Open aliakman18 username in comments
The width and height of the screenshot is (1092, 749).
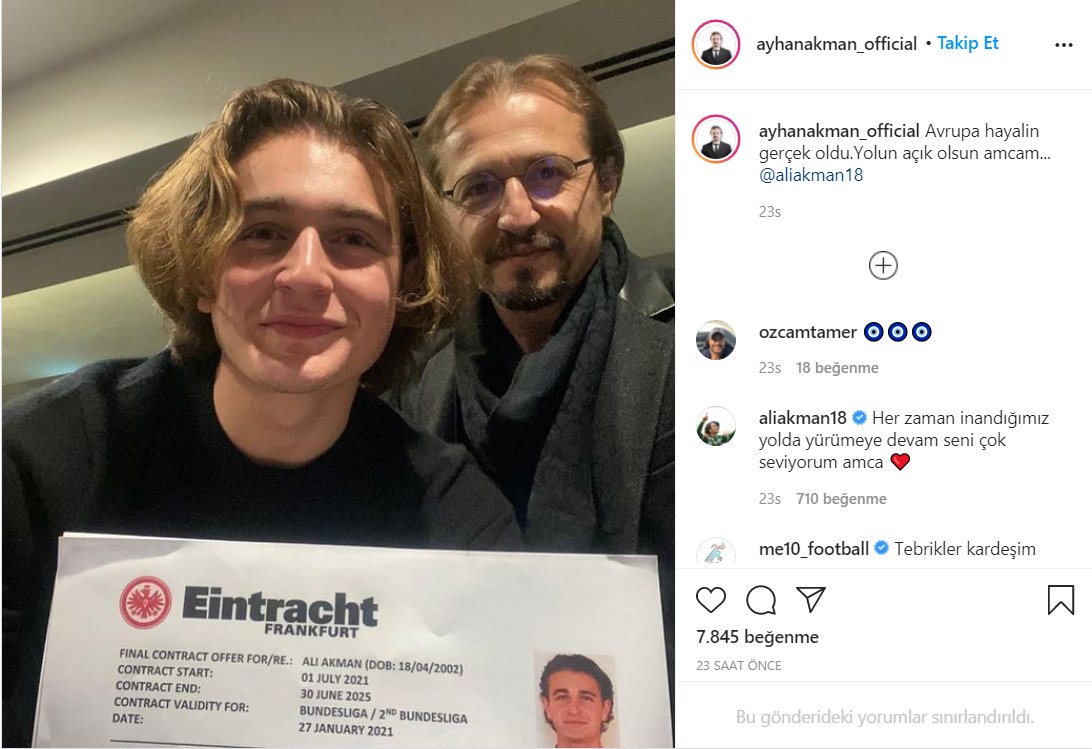802,418
